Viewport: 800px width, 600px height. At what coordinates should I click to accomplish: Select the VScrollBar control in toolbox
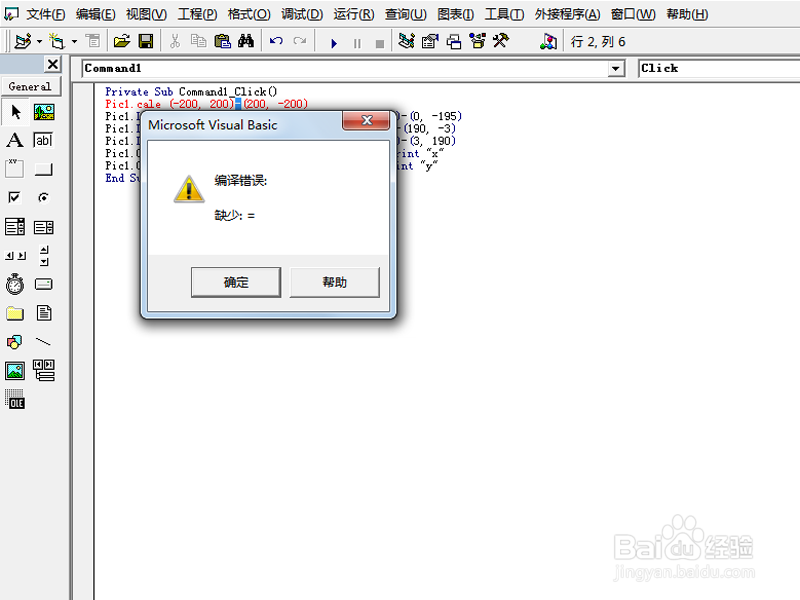pos(44,255)
